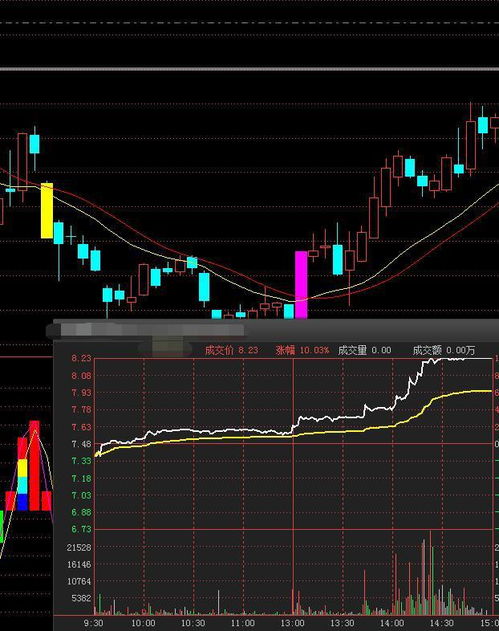Select the 11:00 time axis label
Screen dimensions: 499x631
pos(243,623)
